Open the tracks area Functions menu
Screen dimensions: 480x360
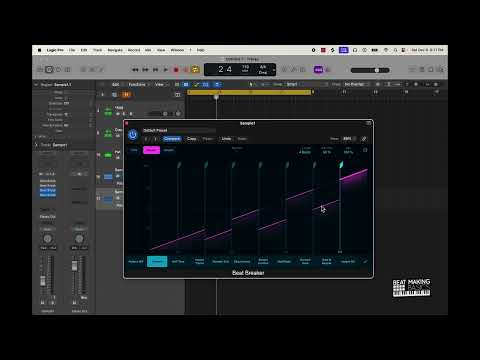pos(139,85)
